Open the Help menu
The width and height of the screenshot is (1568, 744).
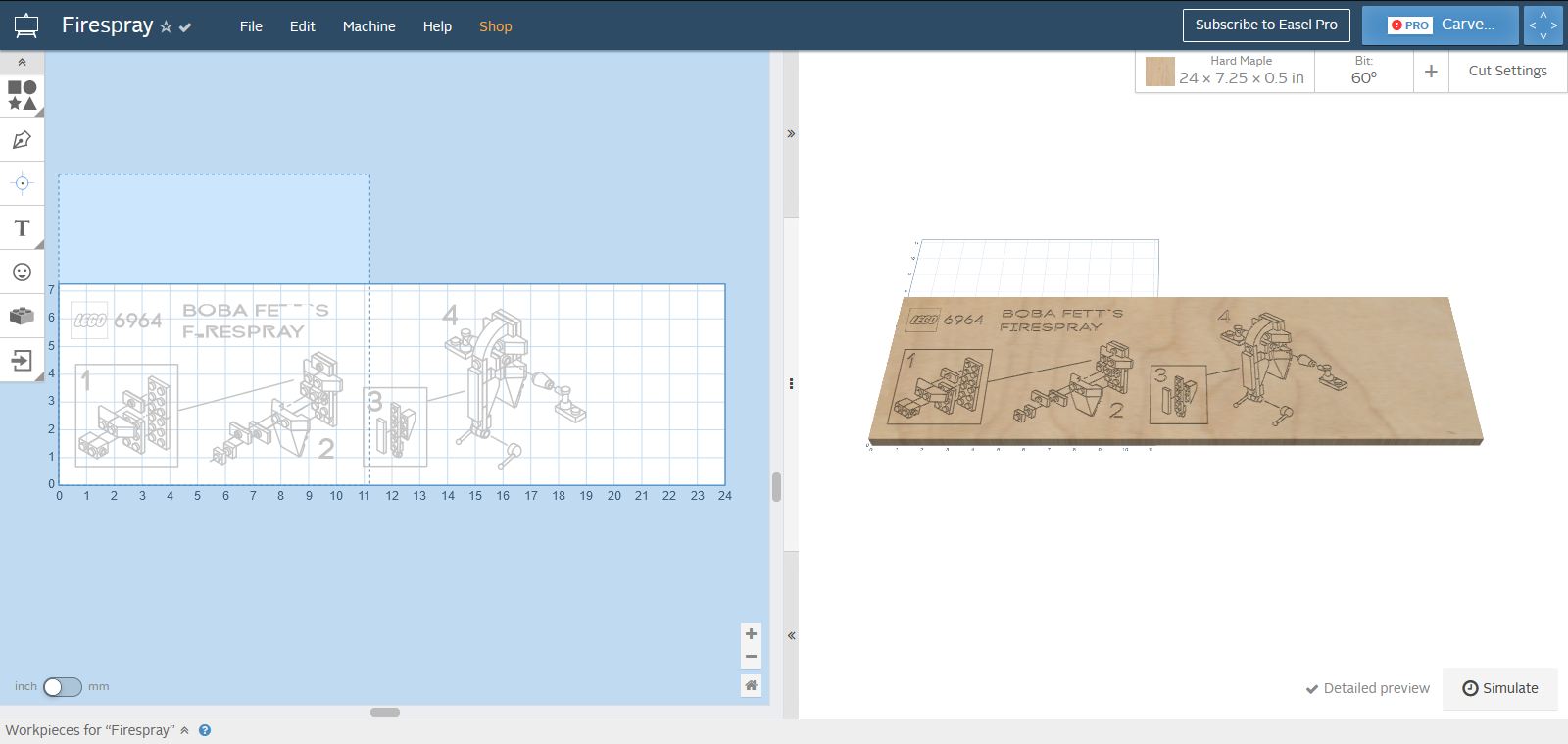tap(437, 26)
